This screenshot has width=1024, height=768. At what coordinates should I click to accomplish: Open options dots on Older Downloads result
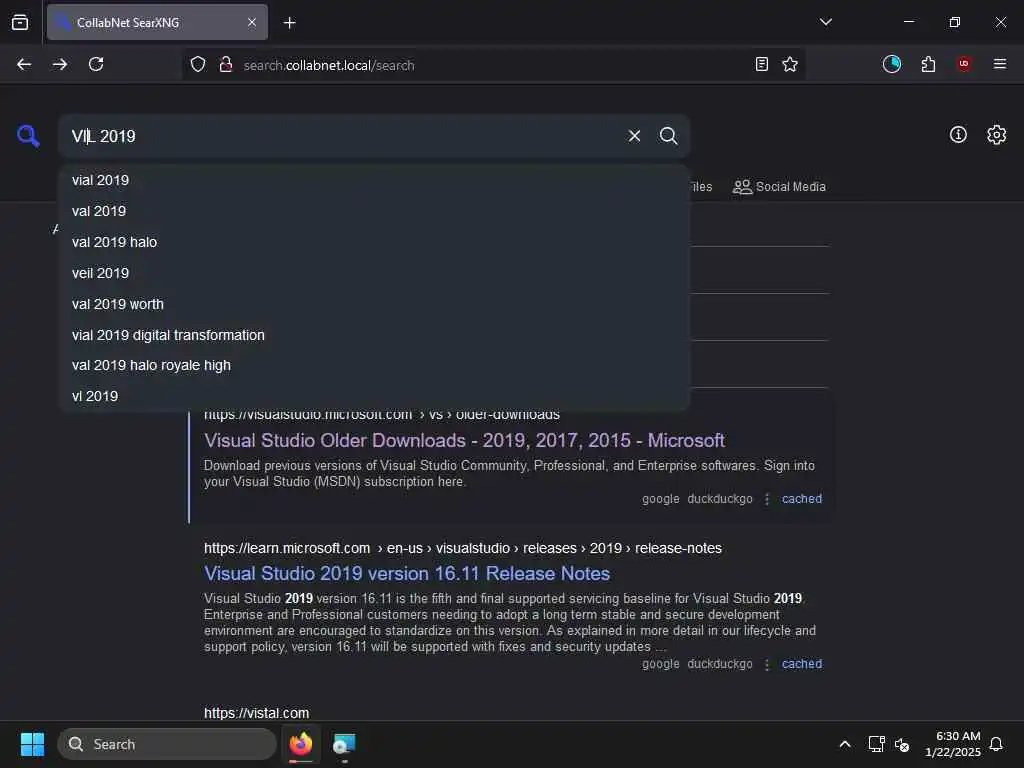pos(767,499)
